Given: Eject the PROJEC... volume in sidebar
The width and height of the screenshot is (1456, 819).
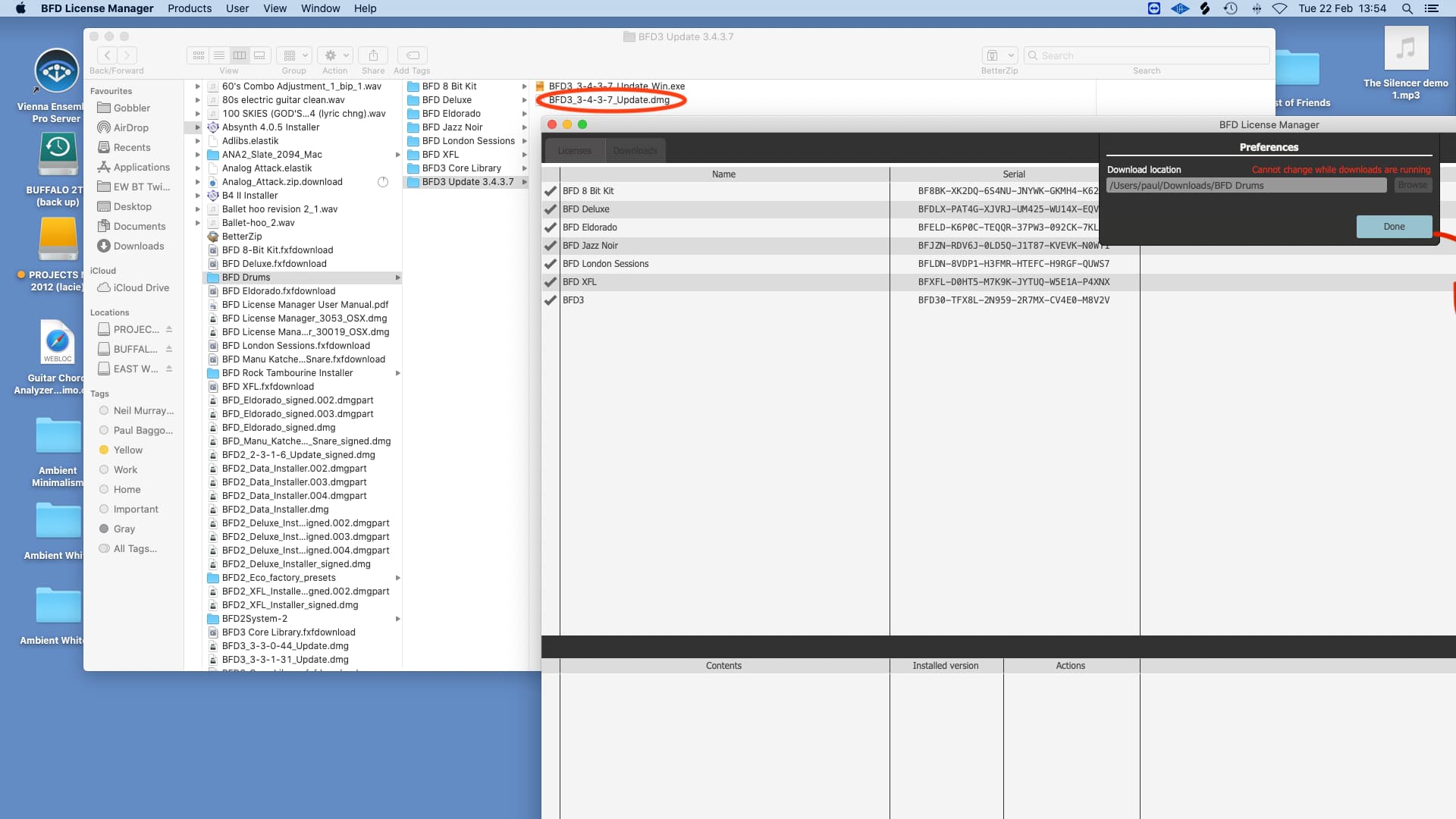Looking at the screenshot, I should pyautogui.click(x=168, y=329).
